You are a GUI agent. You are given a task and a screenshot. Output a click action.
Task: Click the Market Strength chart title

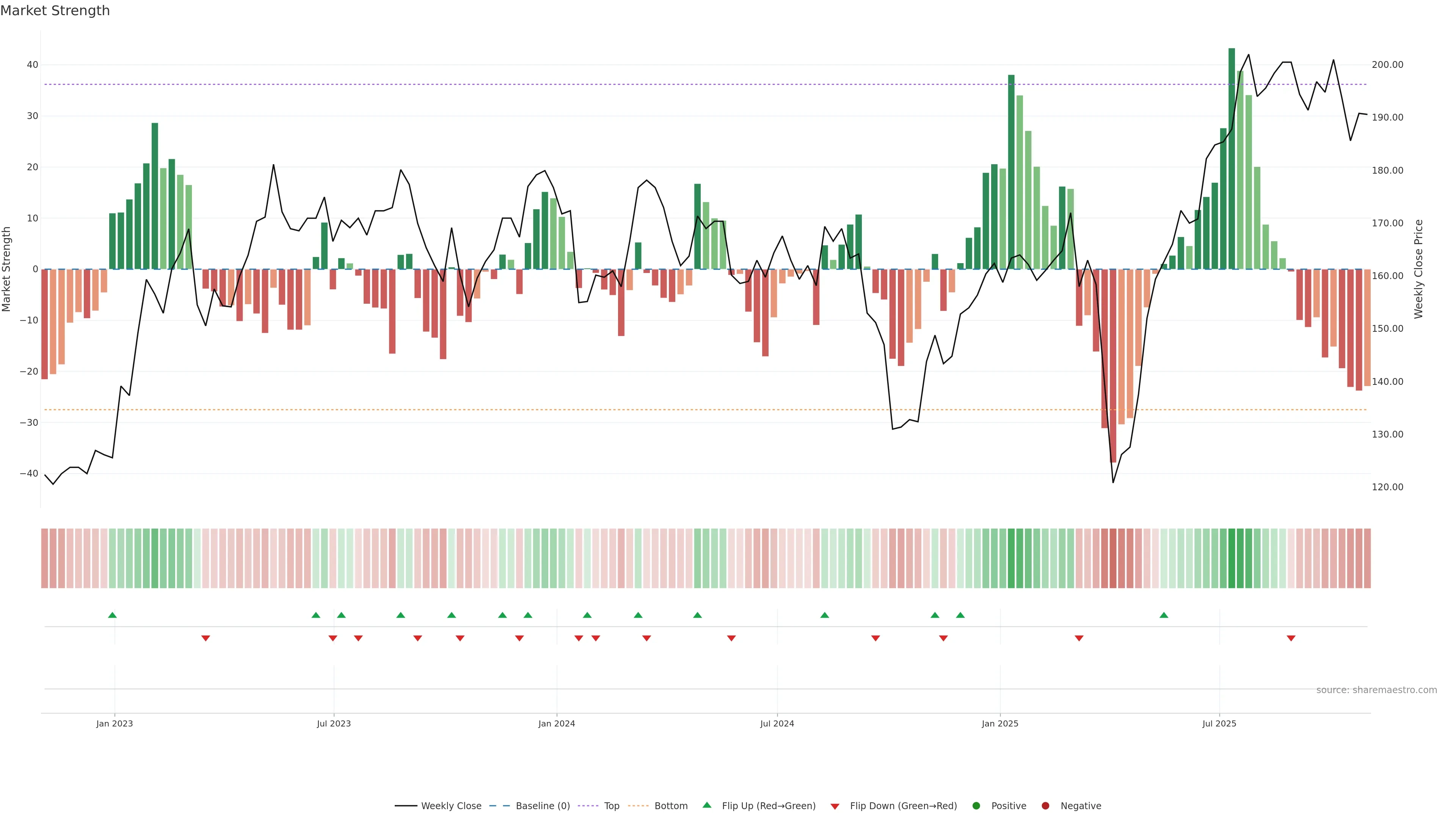pyautogui.click(x=55, y=11)
